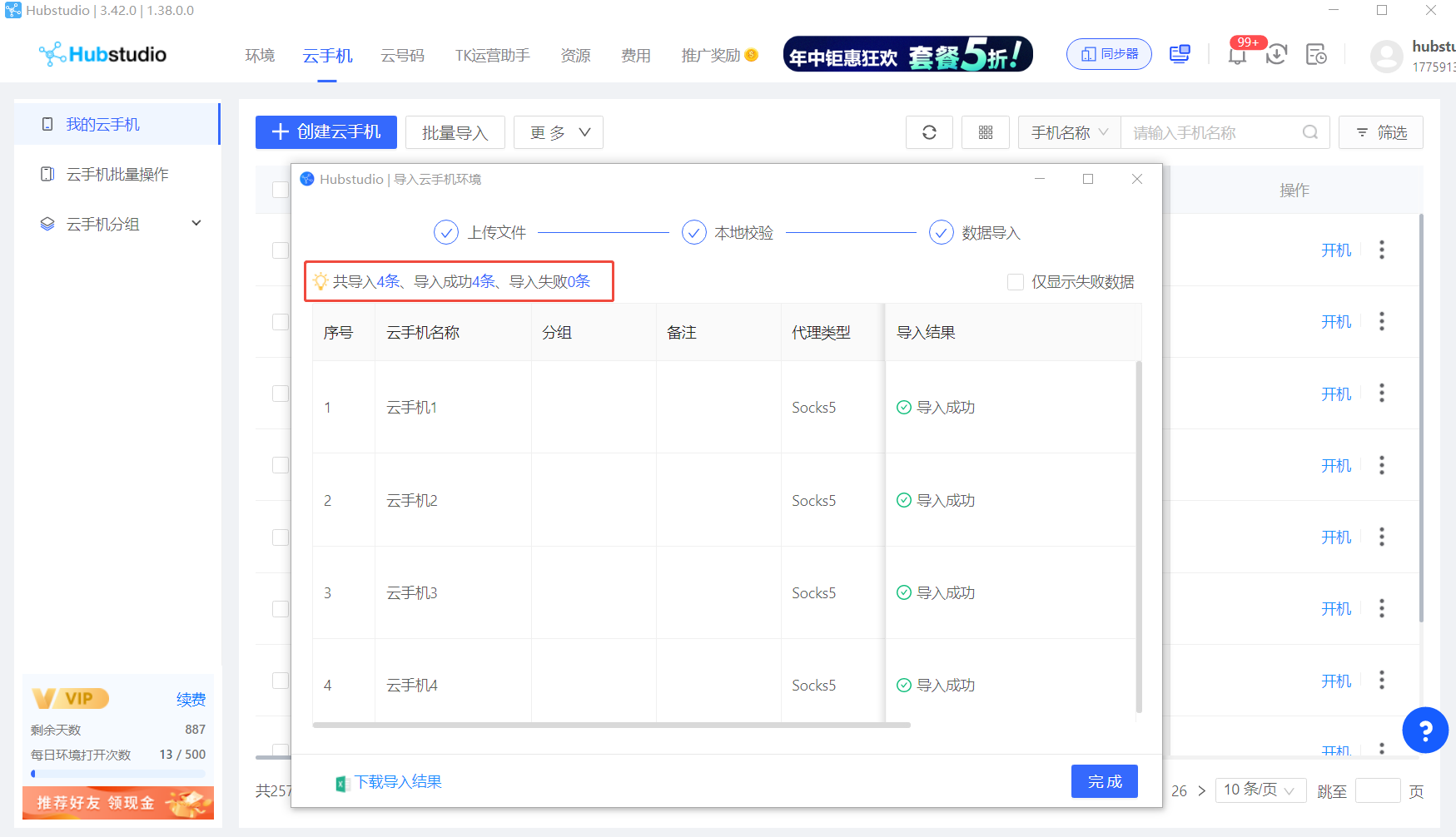1456x837 pixels.
Task: Click the 同步器 button
Action: (x=1109, y=54)
